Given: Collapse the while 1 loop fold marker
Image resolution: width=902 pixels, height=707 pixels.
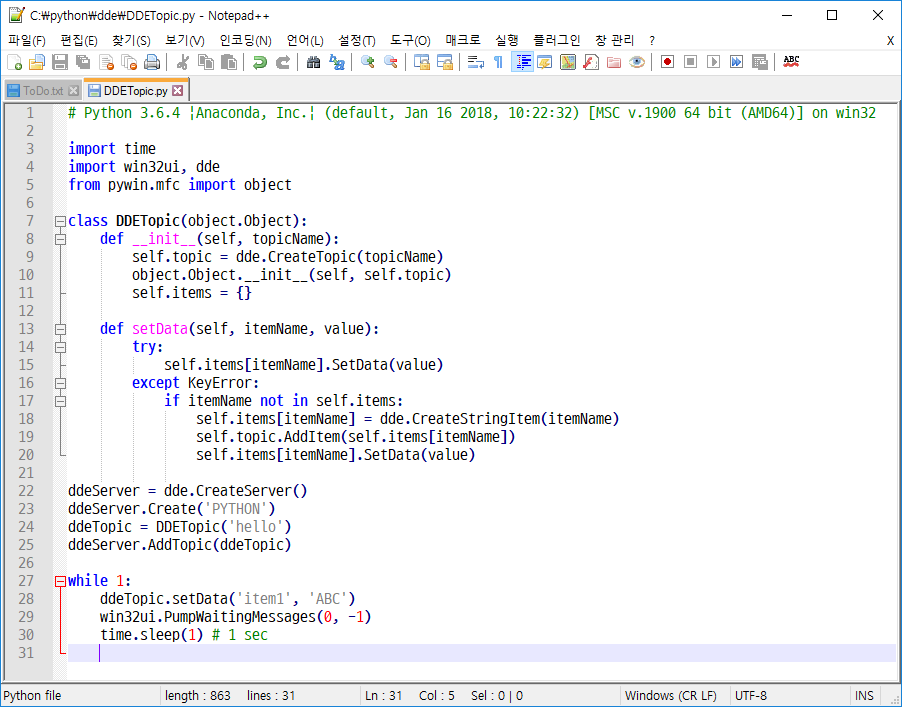Looking at the screenshot, I should pyautogui.click(x=60, y=581).
